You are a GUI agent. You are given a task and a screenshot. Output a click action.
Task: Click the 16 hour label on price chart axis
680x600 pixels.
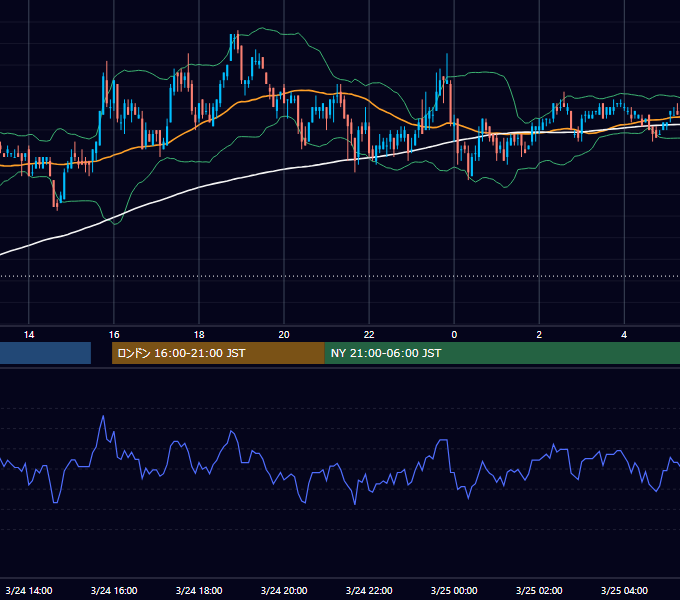(x=114, y=335)
